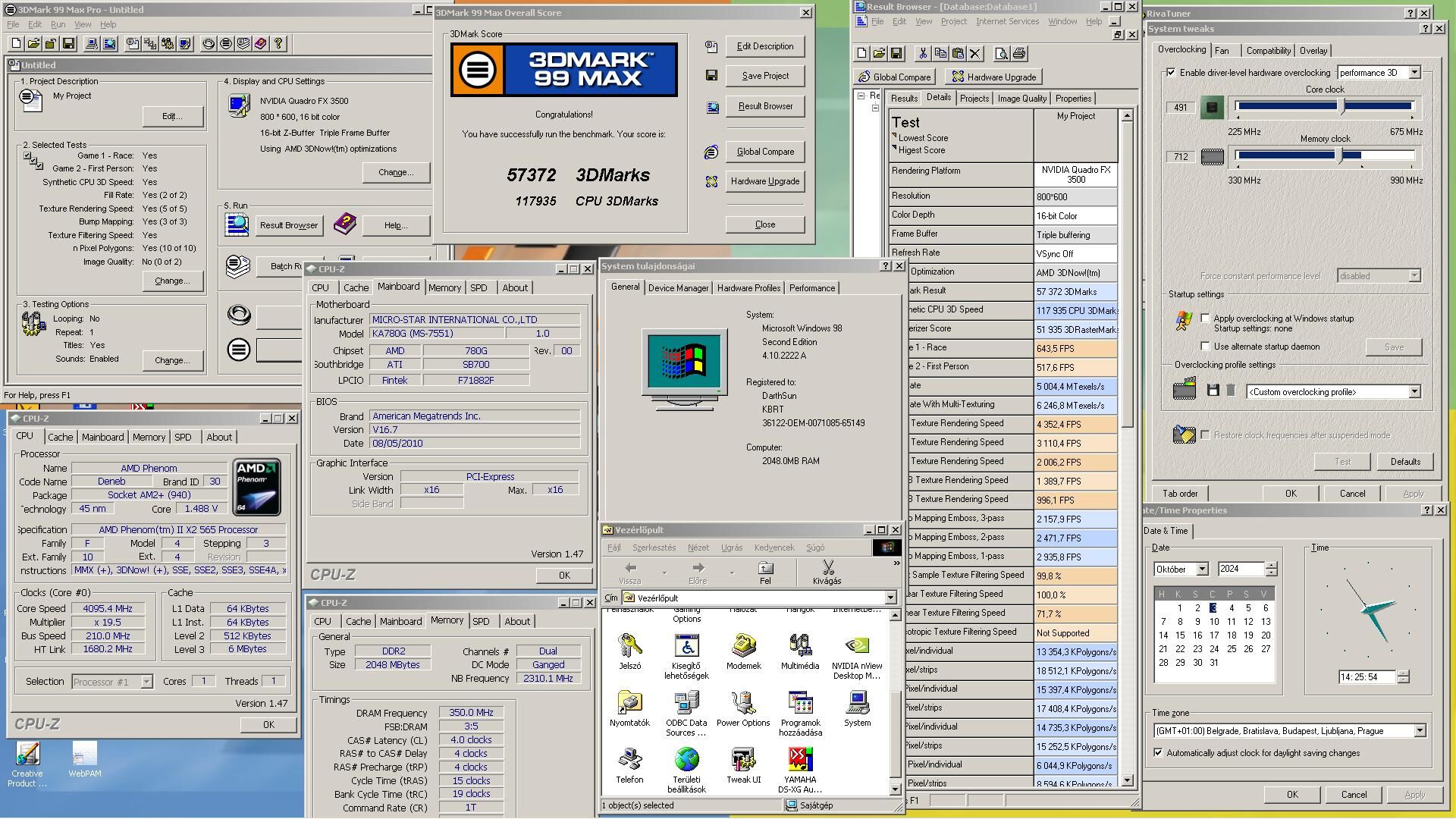Open the ODBC Data Sources icon
Screen dimensions: 1456x819
[686, 714]
